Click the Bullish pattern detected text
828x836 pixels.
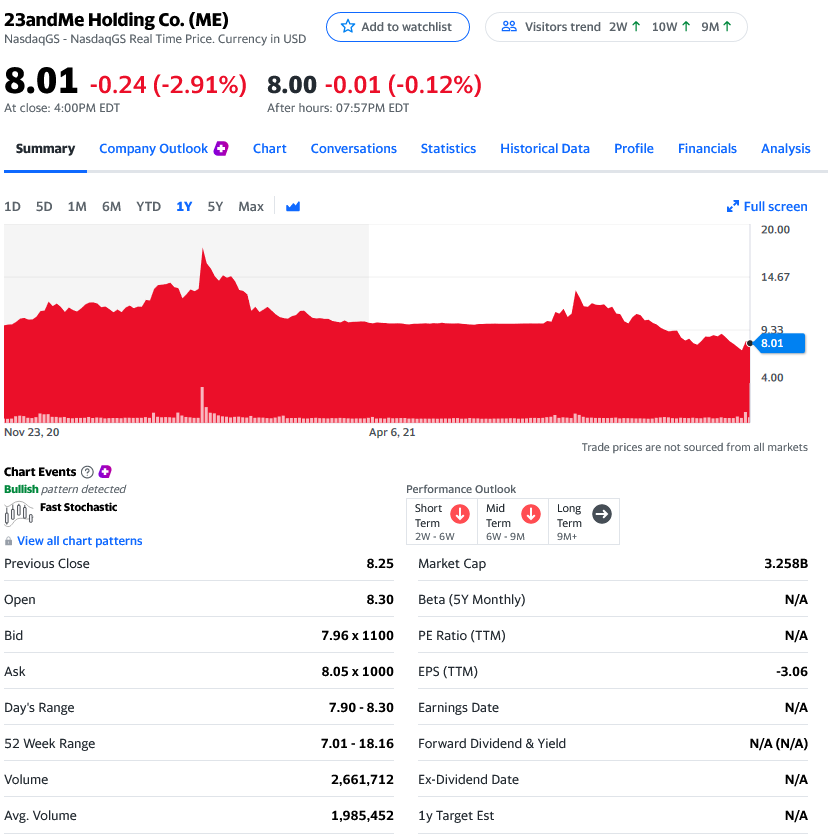[65, 489]
